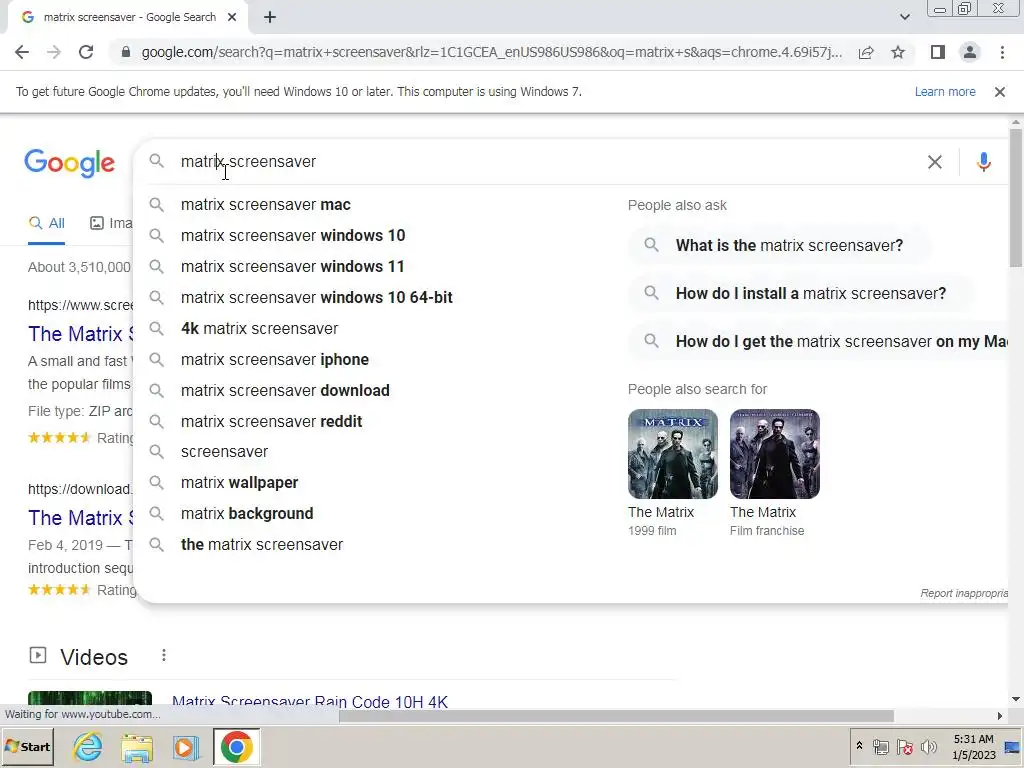Launch Internet Explorer from the taskbar
Image resolution: width=1024 pixels, height=768 pixels.
[x=88, y=747]
